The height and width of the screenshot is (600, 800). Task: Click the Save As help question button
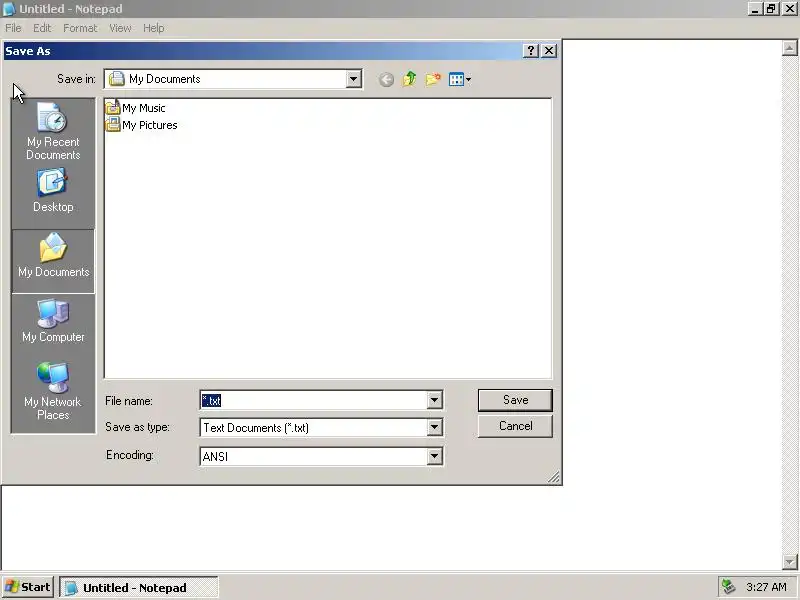[531, 51]
